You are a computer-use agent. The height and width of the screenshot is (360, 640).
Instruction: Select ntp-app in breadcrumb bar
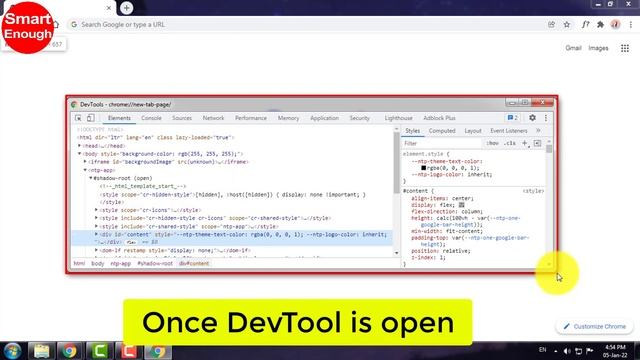coord(120,263)
